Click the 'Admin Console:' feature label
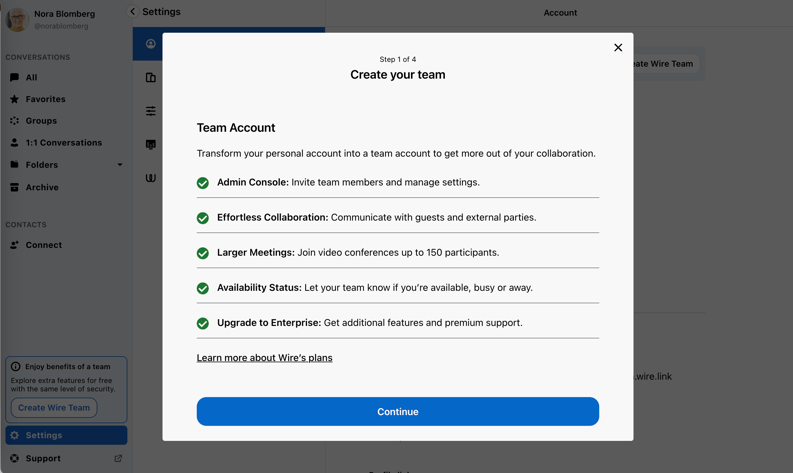The height and width of the screenshot is (473, 793). point(252,182)
